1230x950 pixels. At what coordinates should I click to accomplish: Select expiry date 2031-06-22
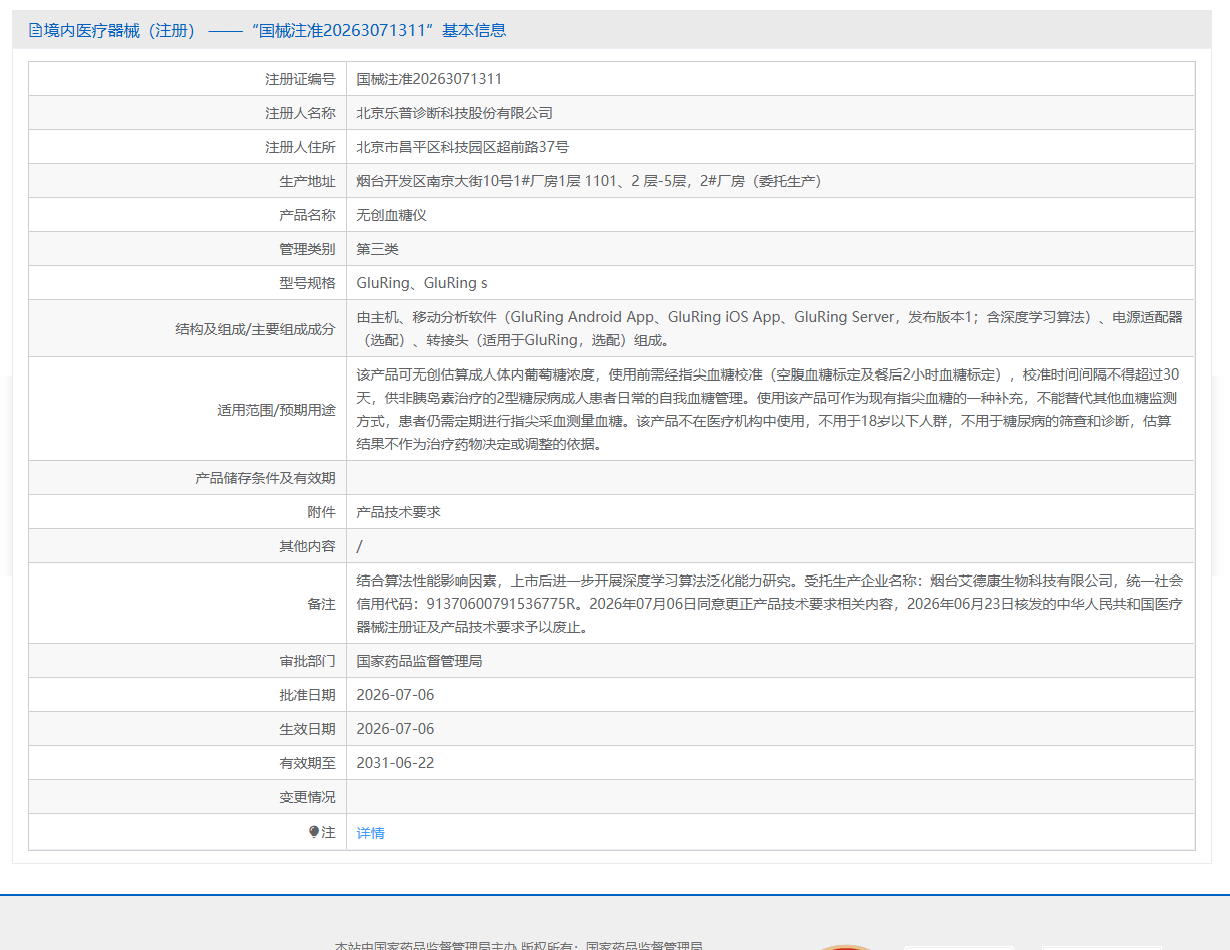[x=395, y=763]
